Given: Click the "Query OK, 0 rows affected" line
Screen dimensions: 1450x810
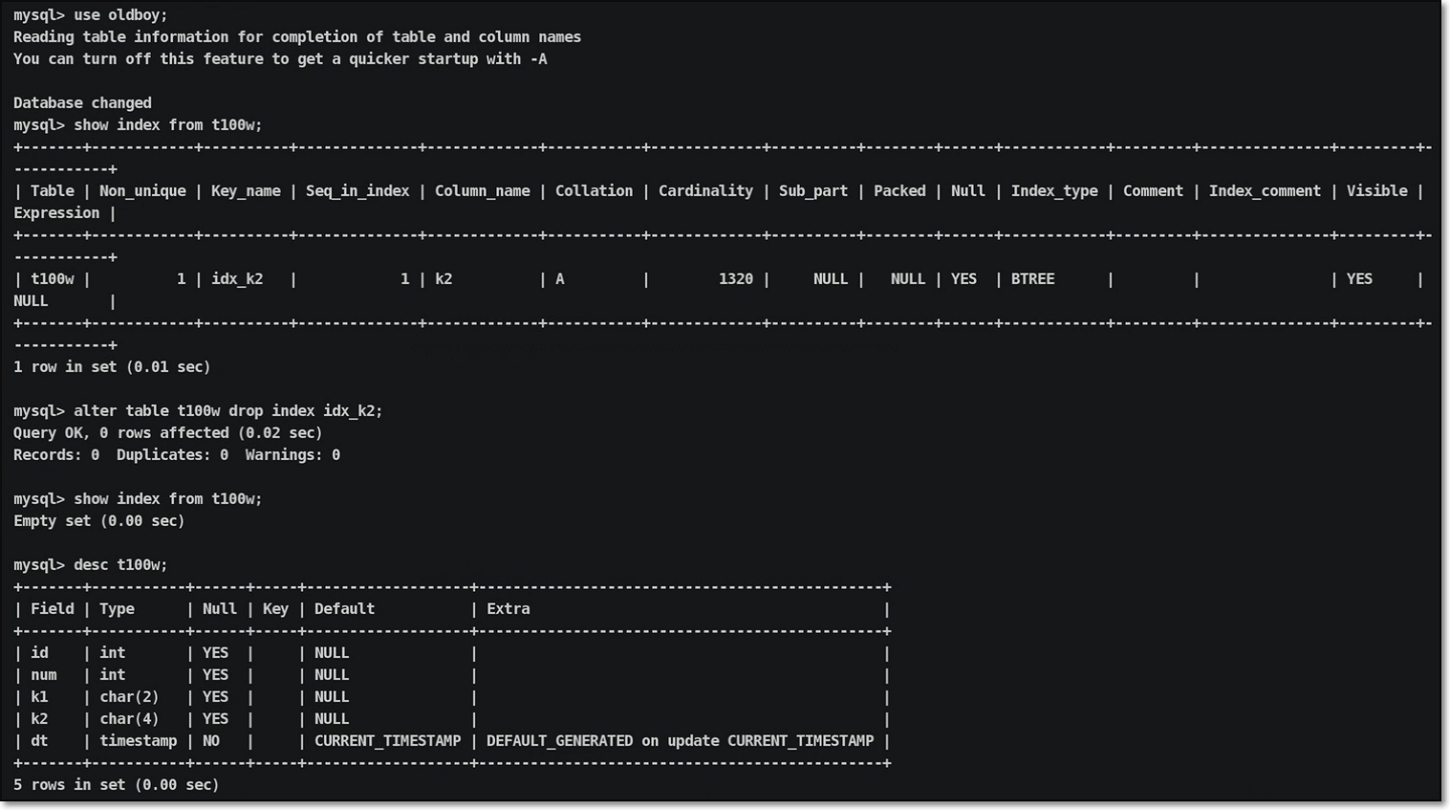Looking at the screenshot, I should (167, 433).
